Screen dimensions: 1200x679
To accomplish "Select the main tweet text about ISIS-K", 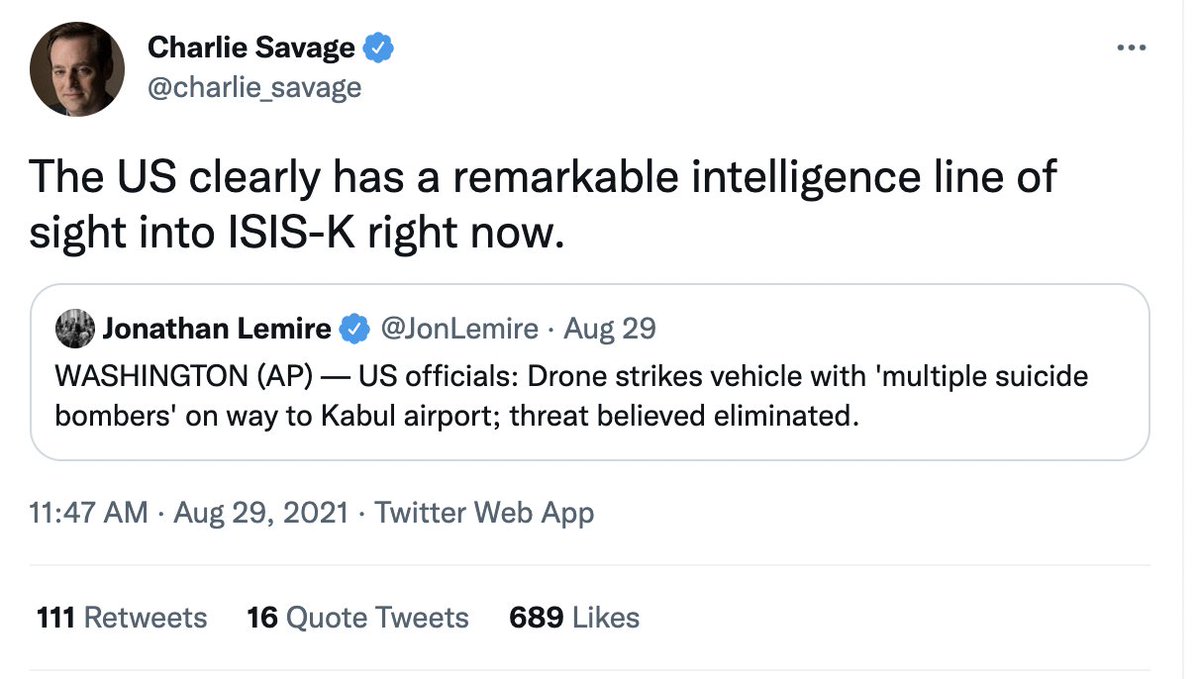I will point(544,205).
